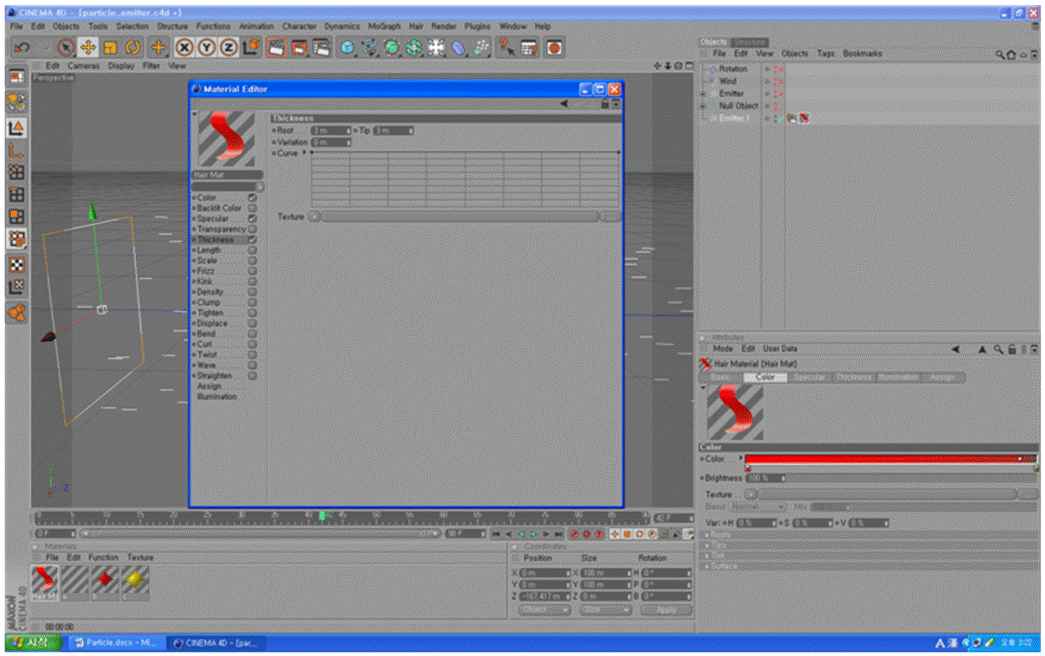Image resolution: width=1045 pixels, height=656 pixels.
Task: Click the Hair Mat thumbnail in Material manager
Action: pos(45,581)
